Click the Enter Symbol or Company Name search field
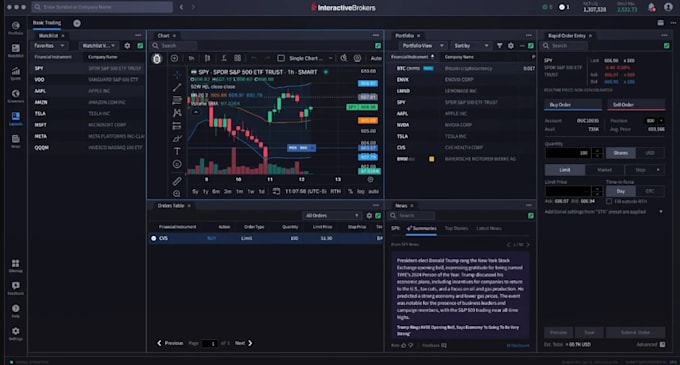This screenshot has width=680, height=365. point(102,7)
